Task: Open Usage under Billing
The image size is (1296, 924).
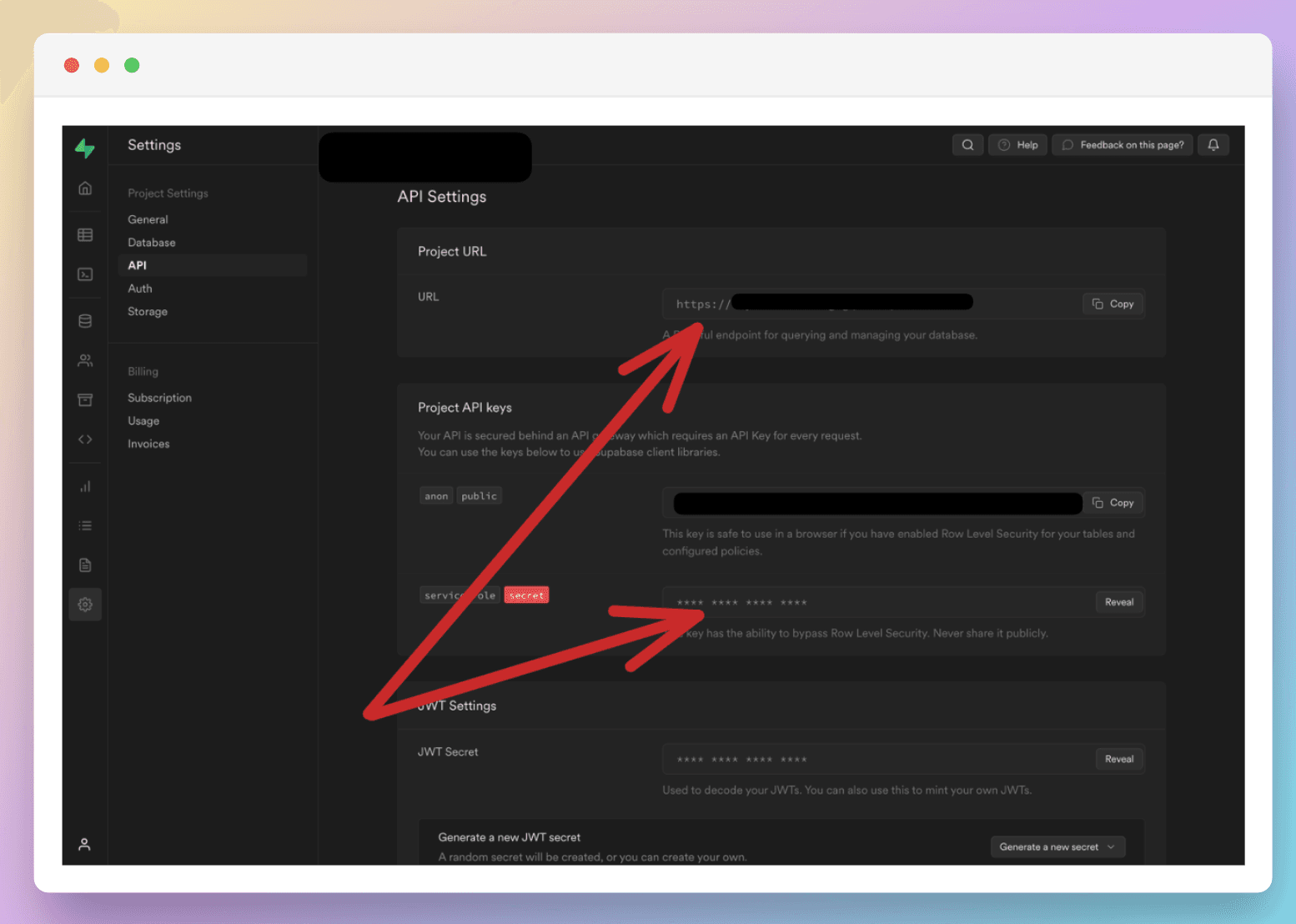Action: tap(143, 421)
